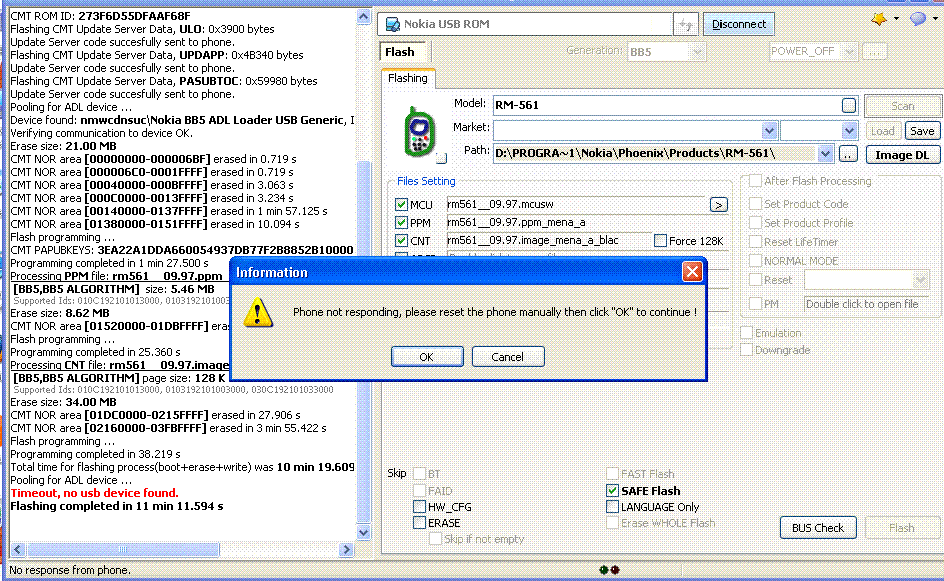
Task: Click the Disconnect button
Action: coord(739,24)
